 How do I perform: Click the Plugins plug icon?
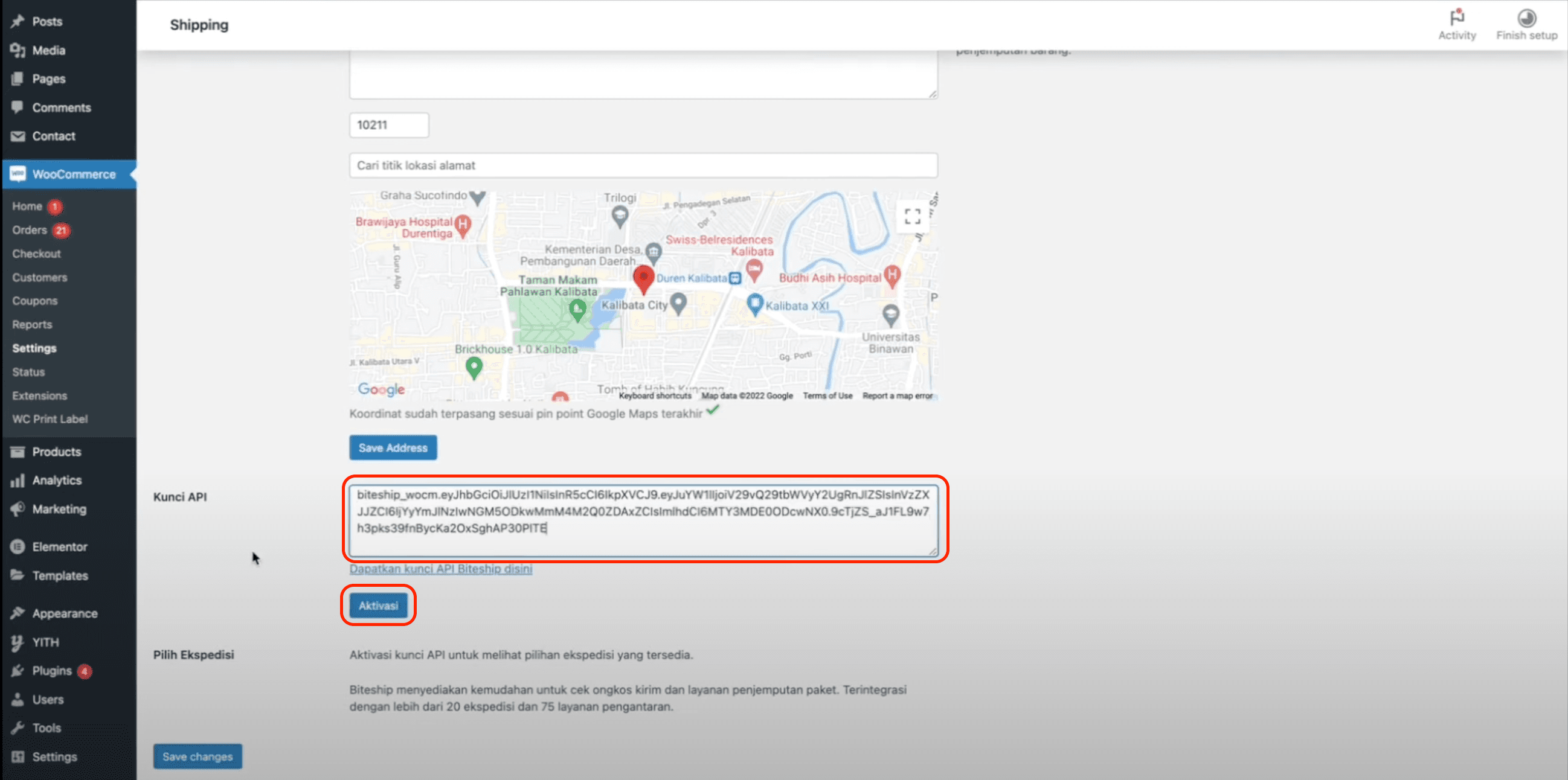[18, 671]
